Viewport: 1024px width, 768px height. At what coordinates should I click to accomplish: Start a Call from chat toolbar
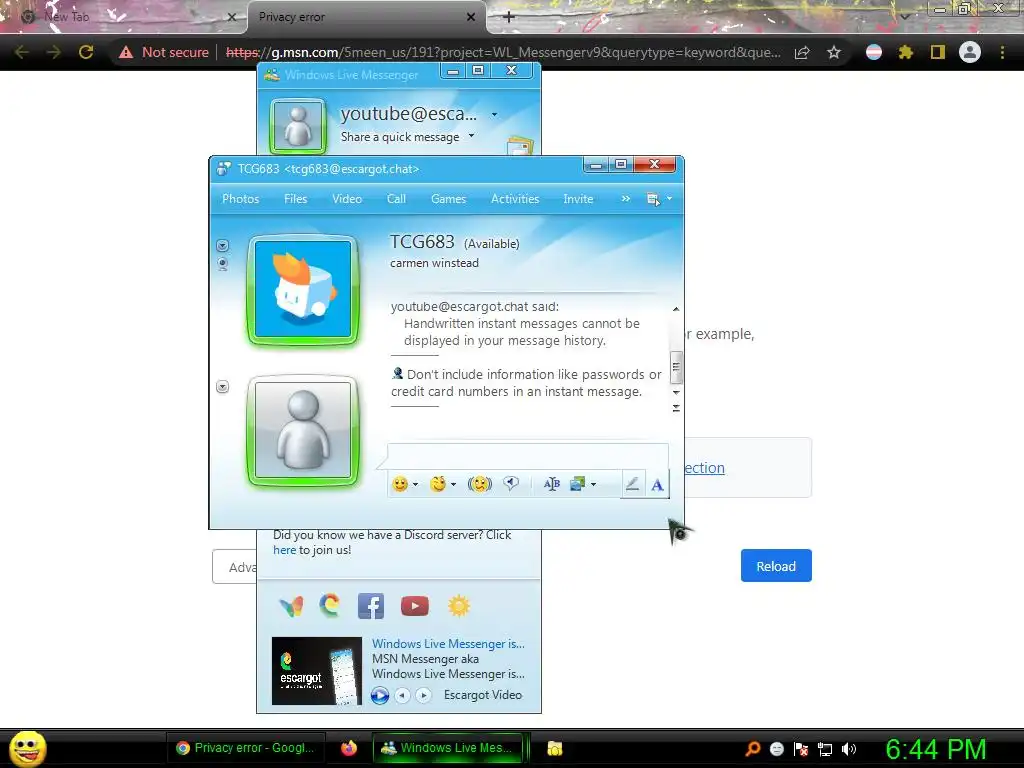pos(396,199)
